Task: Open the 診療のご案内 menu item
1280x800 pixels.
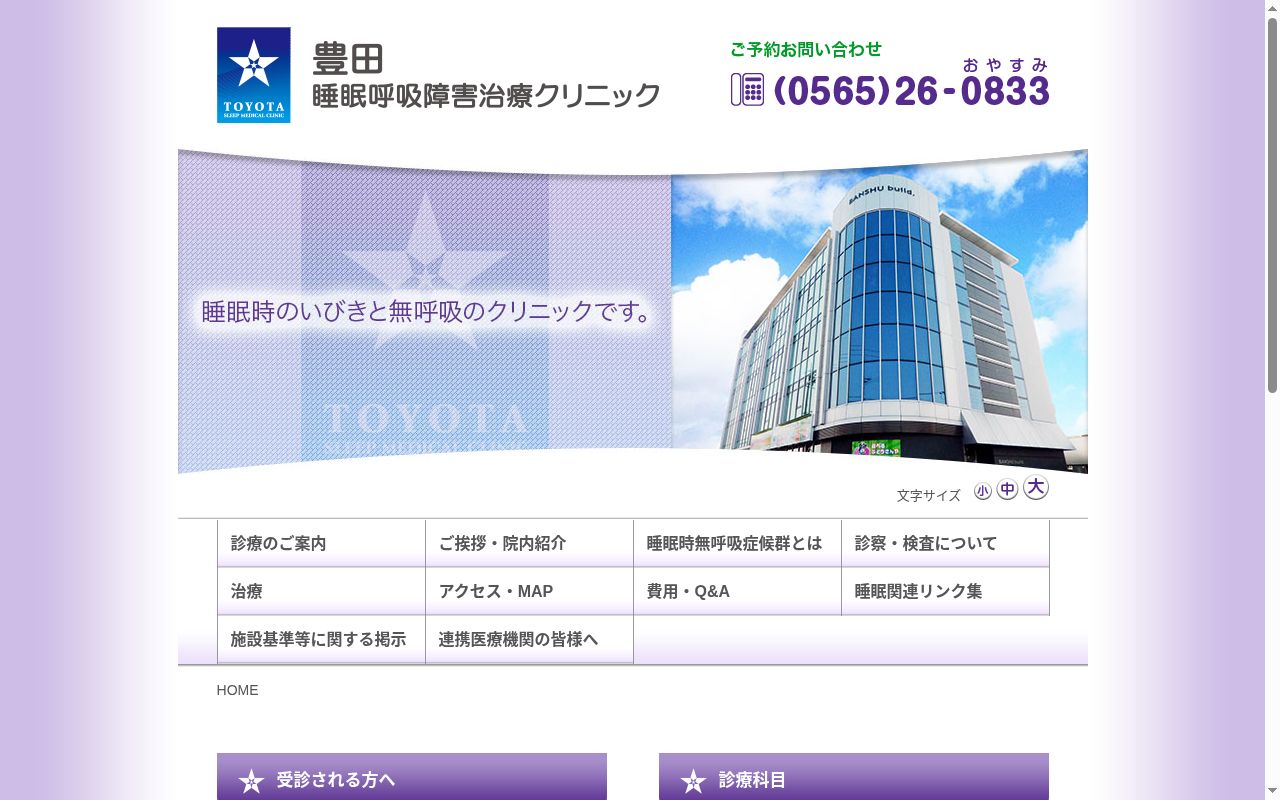Action: pyautogui.click(x=321, y=543)
